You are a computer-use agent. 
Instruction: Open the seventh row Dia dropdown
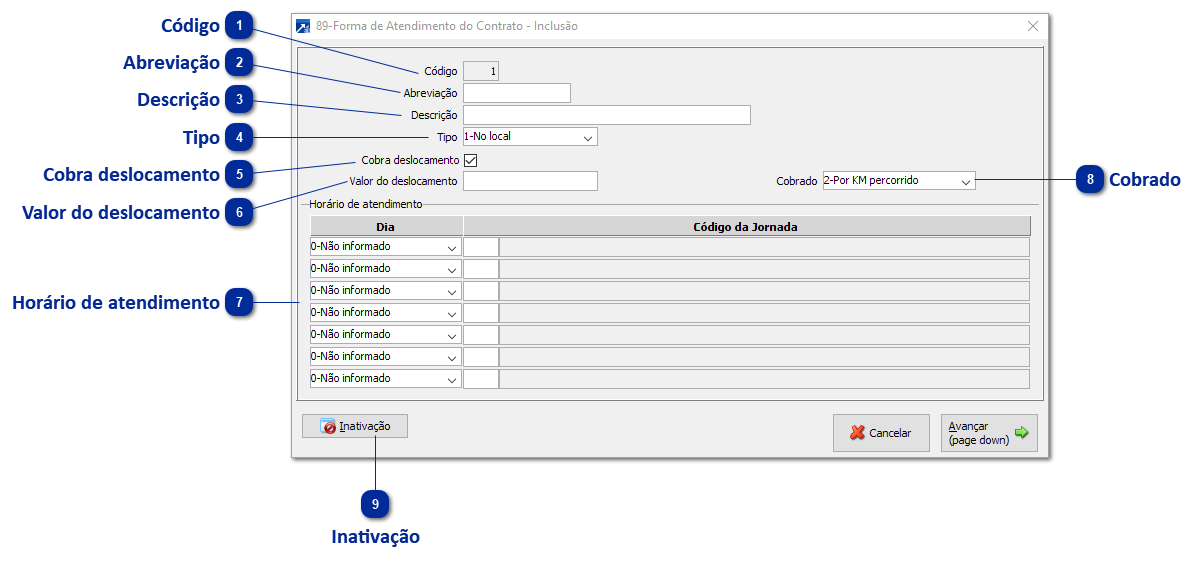(386, 379)
